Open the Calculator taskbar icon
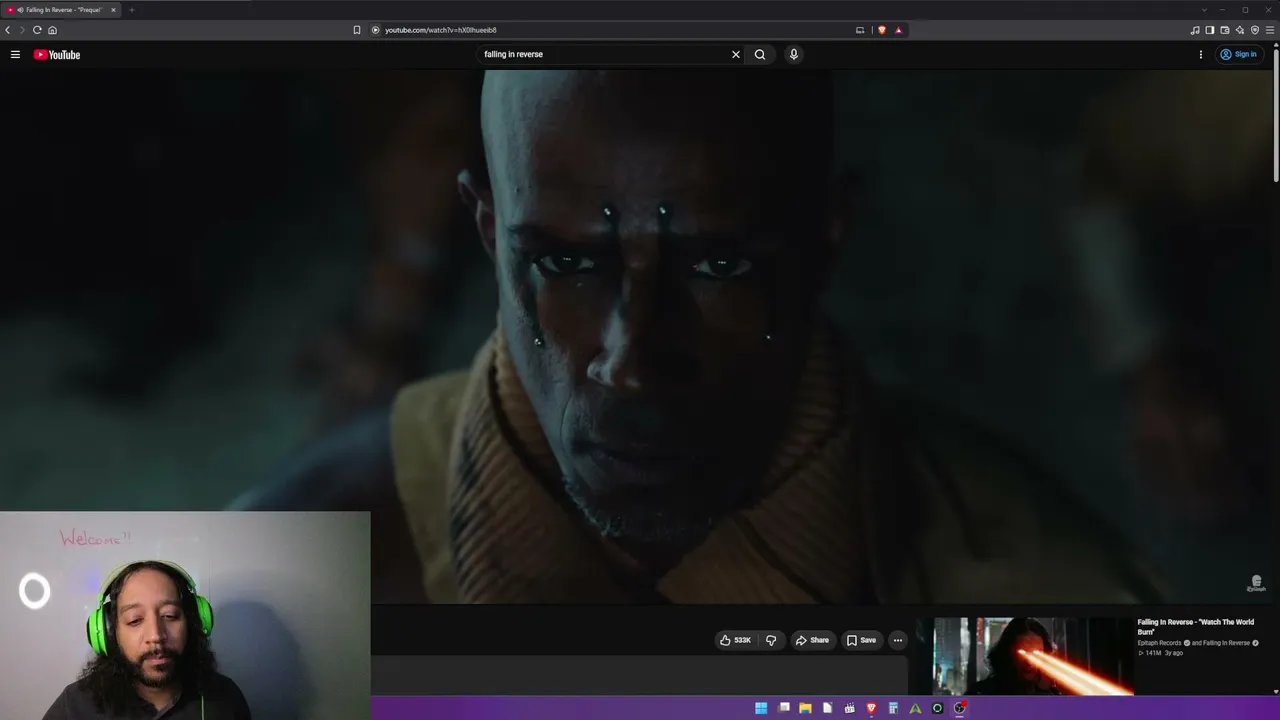This screenshot has width=1280, height=720. coord(893,708)
